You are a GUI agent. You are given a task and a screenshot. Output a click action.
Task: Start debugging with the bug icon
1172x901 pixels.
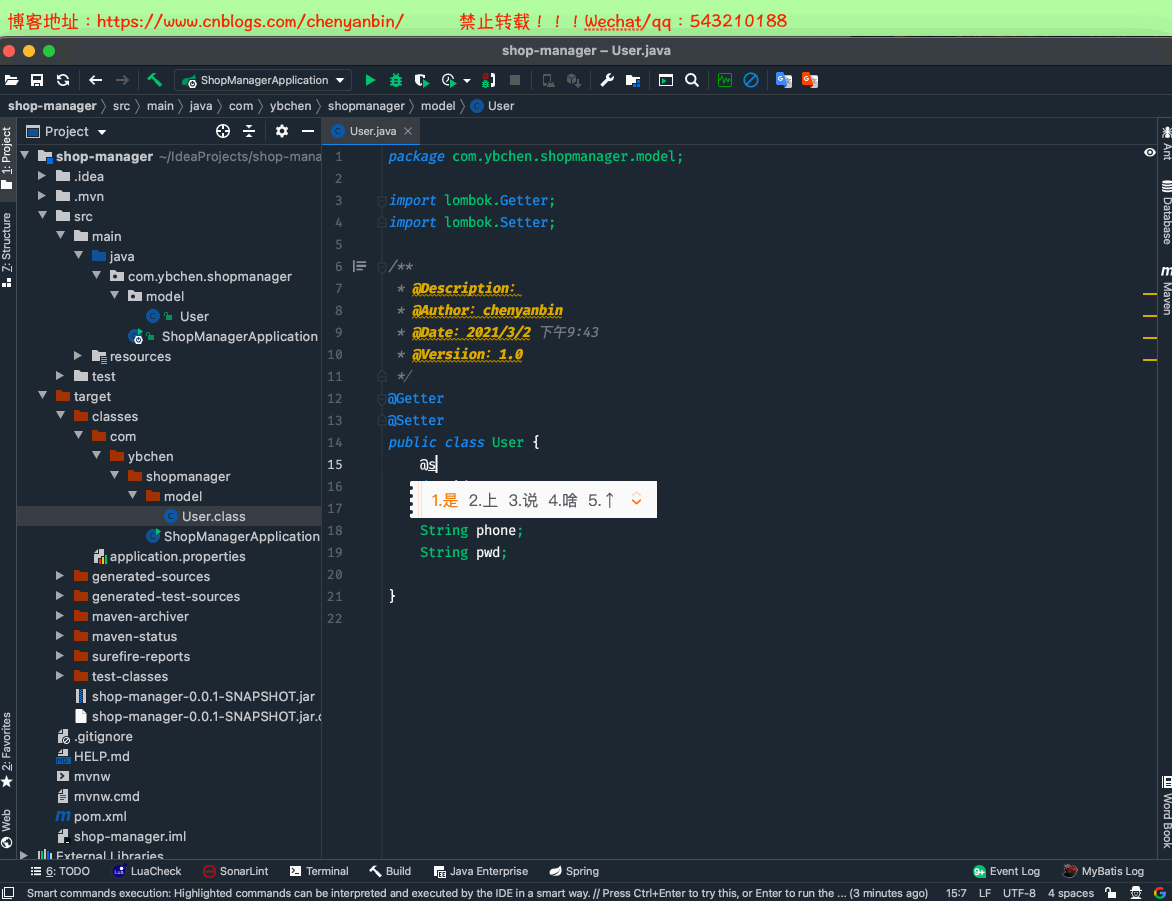point(395,80)
